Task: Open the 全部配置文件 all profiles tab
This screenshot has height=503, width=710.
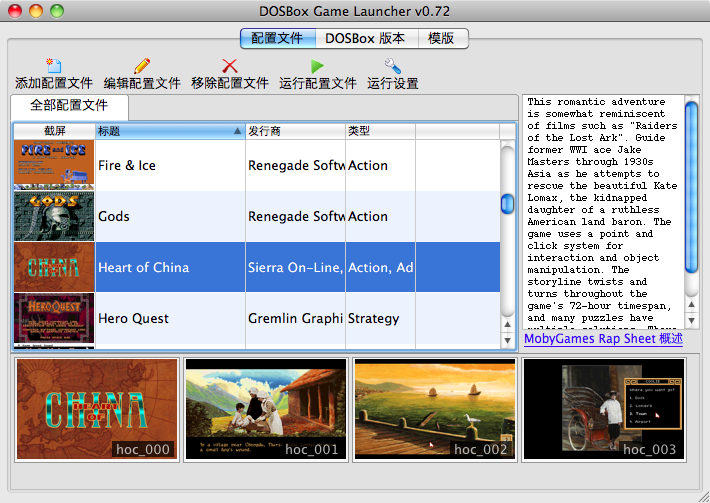Action: (x=68, y=105)
